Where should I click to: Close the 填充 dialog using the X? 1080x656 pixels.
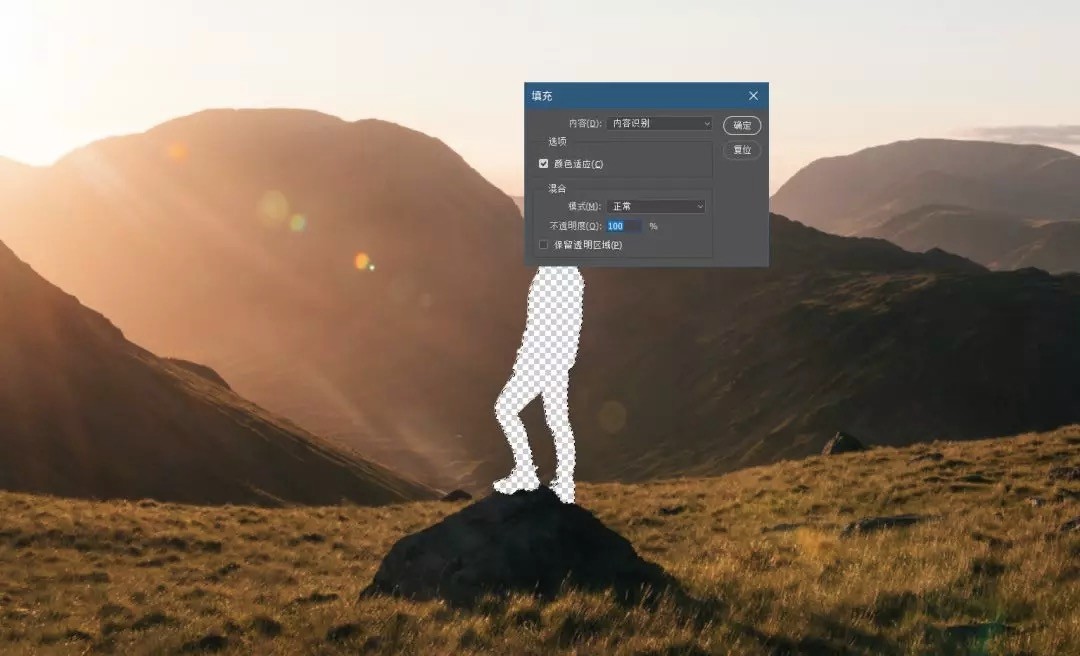753,95
